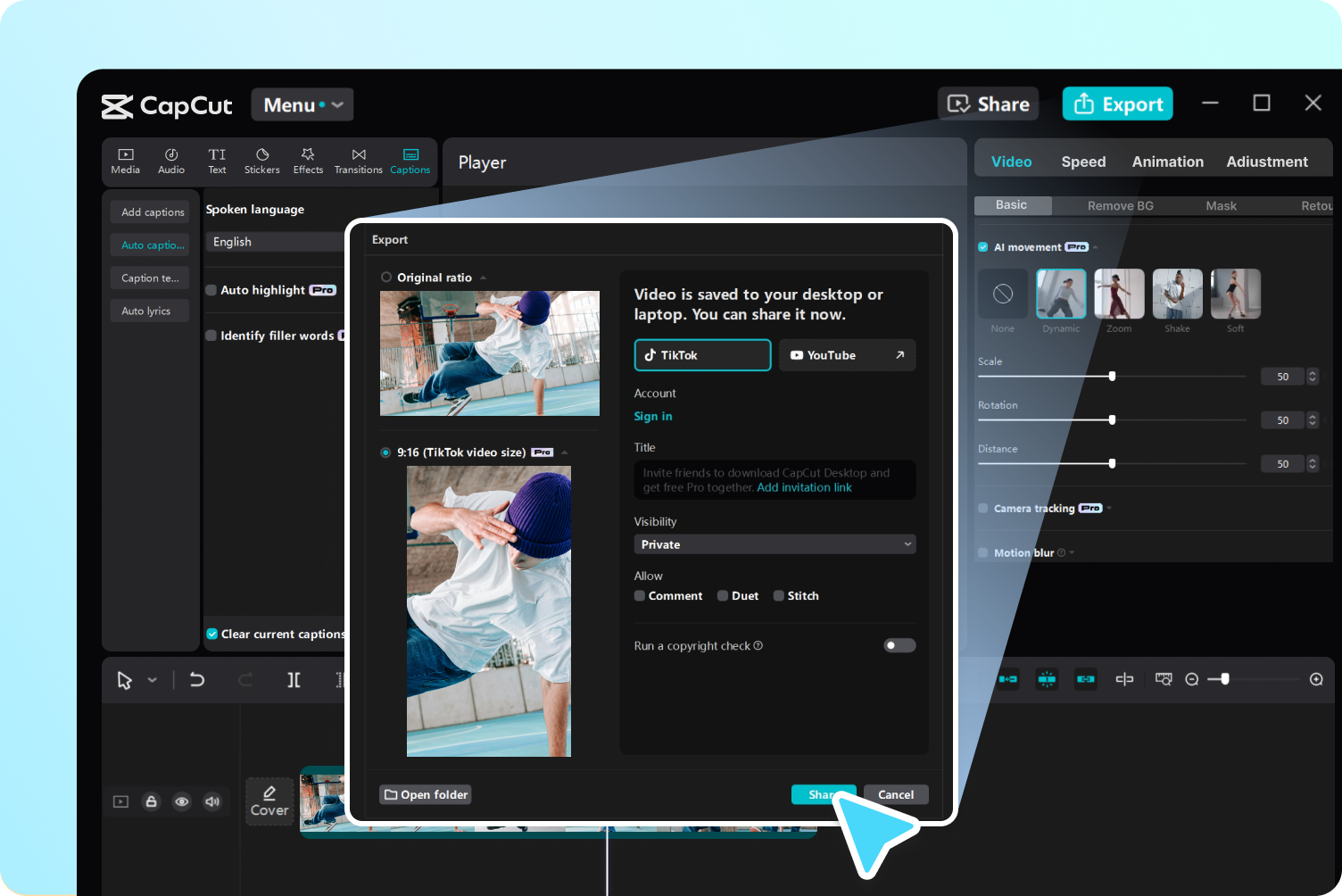Click the preview axis icon
The image size is (1342, 896).
click(x=1124, y=679)
